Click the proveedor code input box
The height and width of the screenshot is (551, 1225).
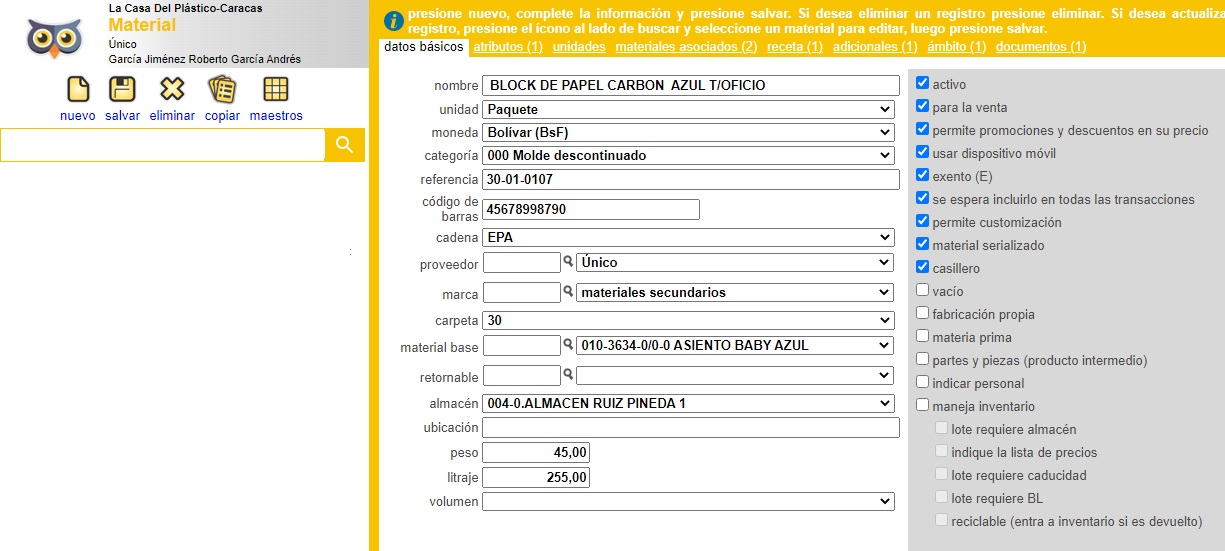522,262
